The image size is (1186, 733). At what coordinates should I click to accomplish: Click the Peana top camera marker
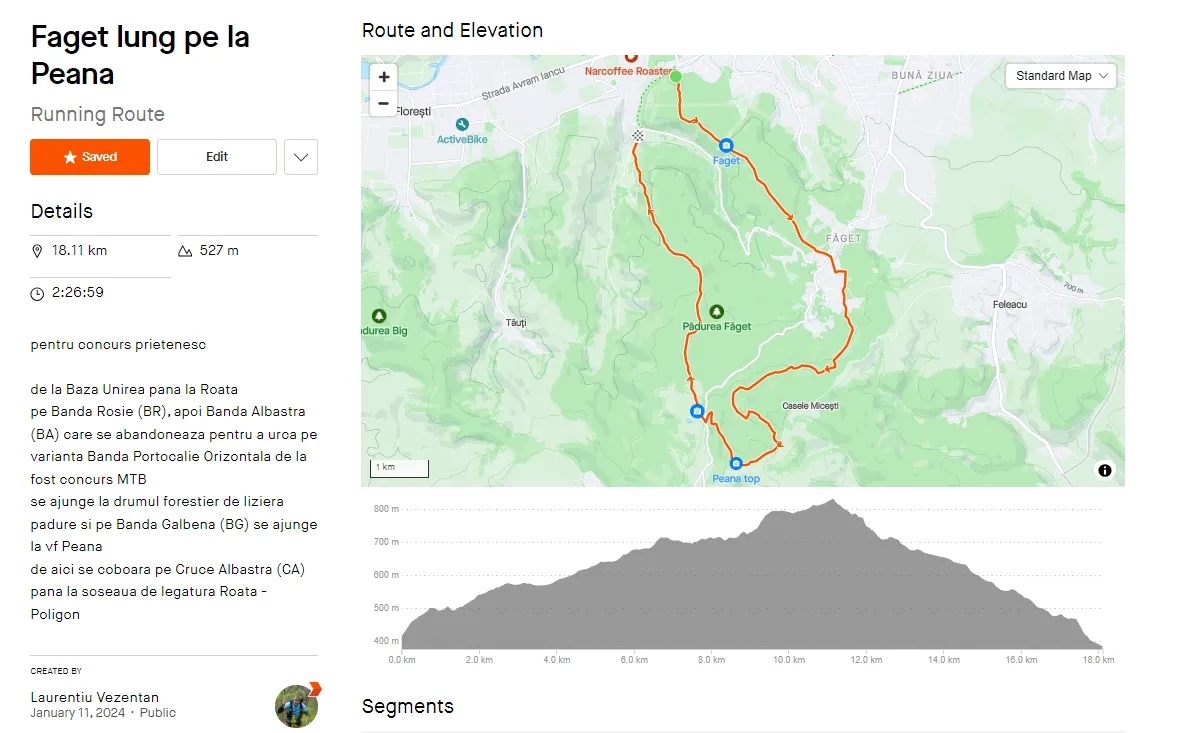[736, 463]
